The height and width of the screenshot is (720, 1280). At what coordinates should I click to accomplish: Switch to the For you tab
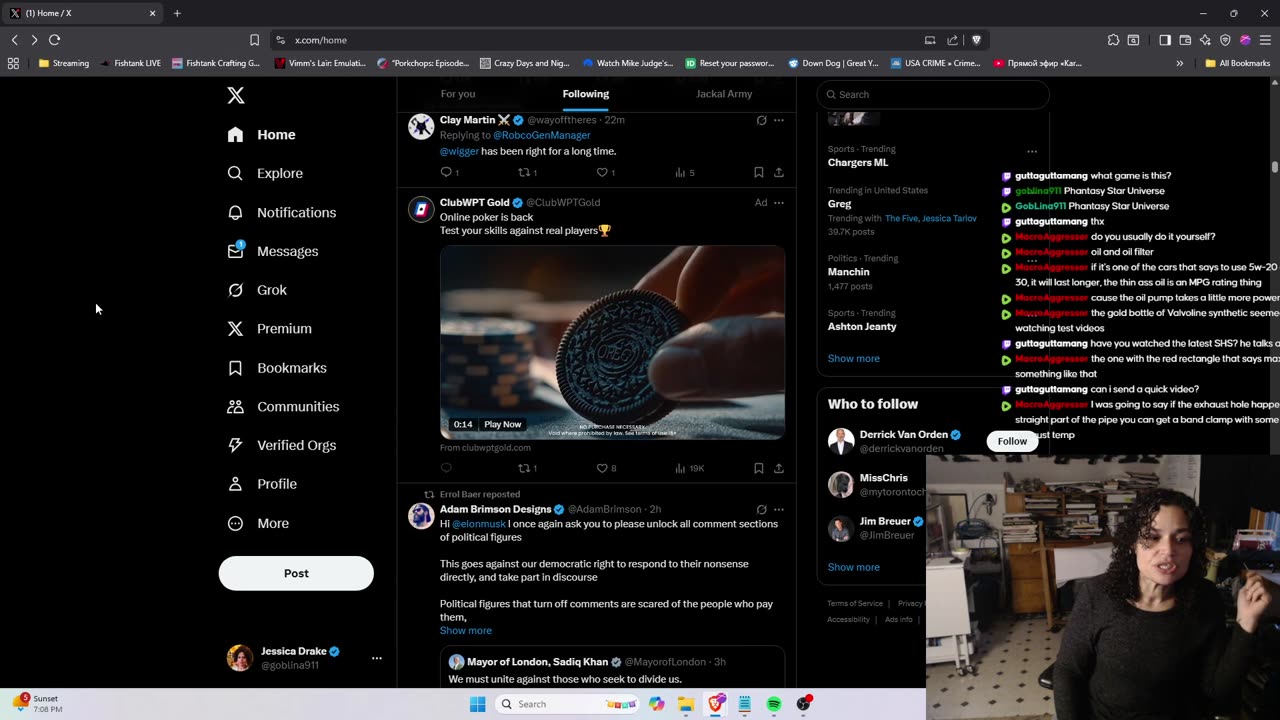(x=458, y=94)
